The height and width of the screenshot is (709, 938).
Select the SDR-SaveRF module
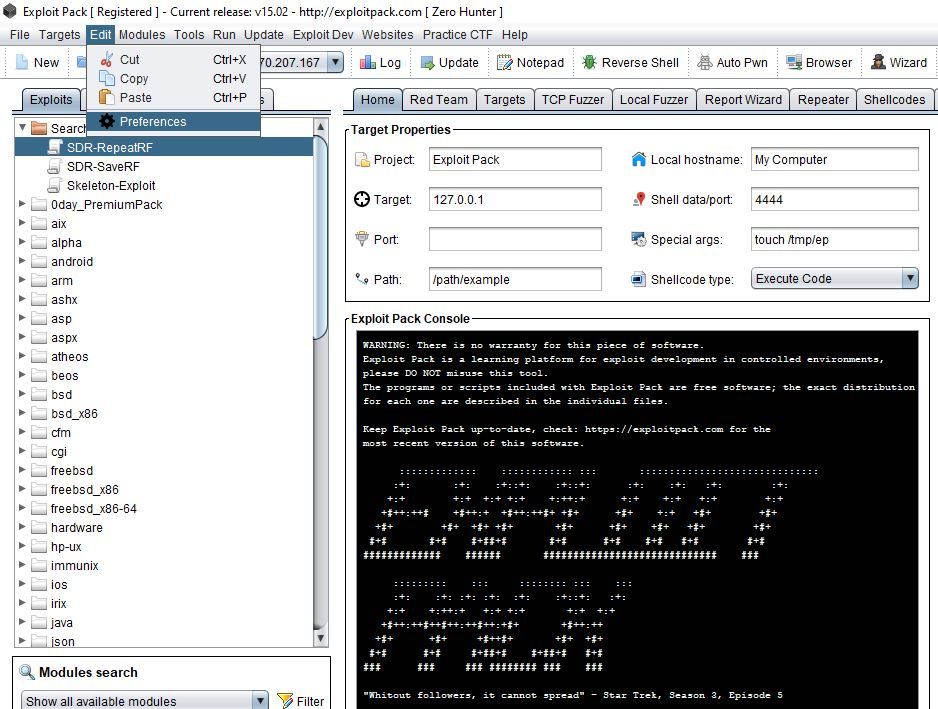pos(103,166)
